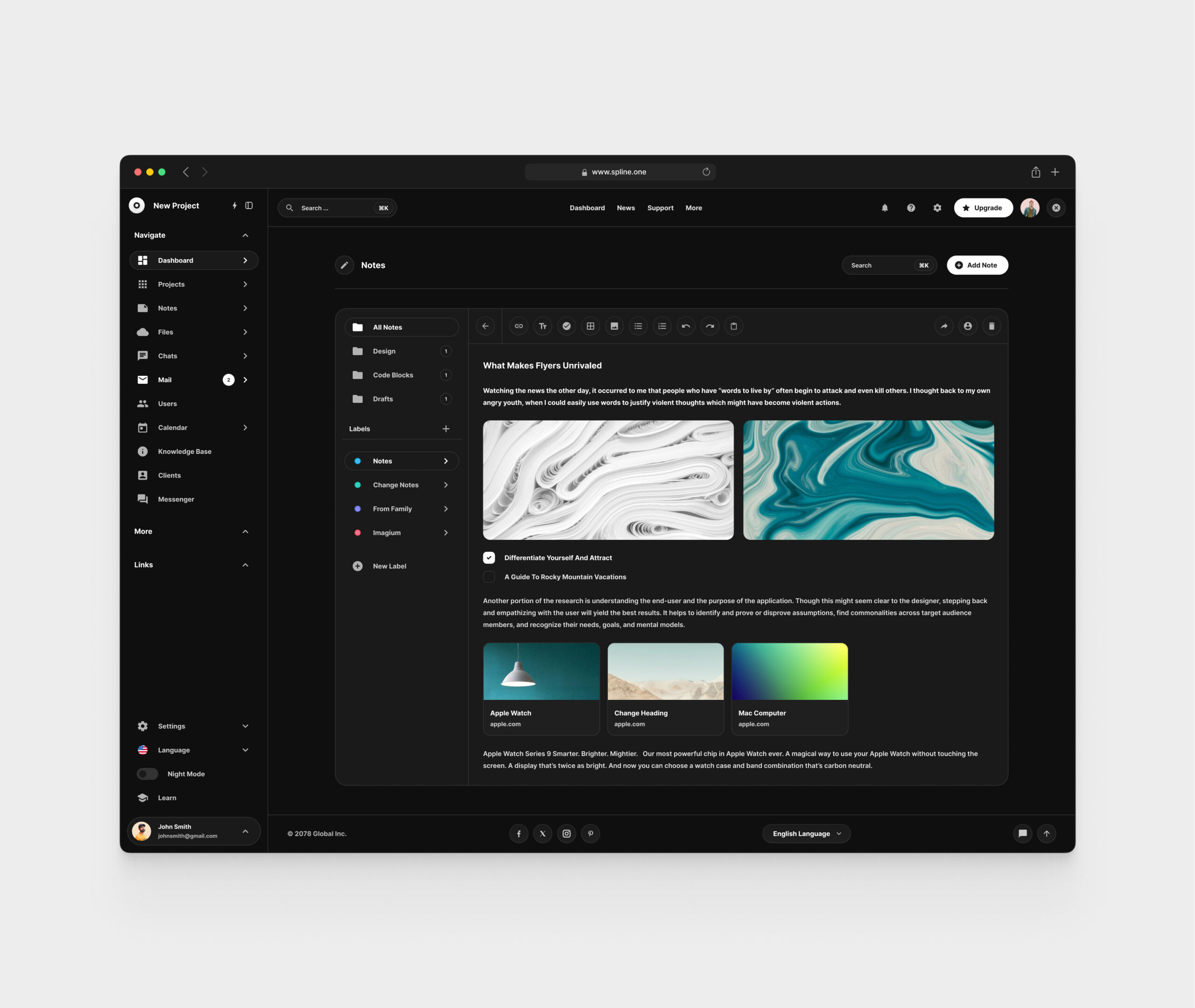Toggle the Night Mode switch
The width and height of the screenshot is (1195, 1008).
click(x=148, y=774)
